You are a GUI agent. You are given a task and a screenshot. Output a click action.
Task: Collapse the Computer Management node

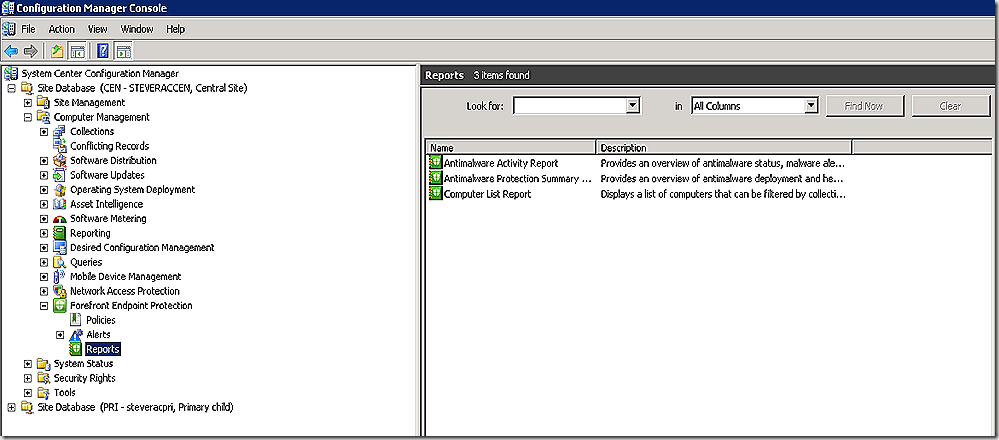[x=27, y=117]
